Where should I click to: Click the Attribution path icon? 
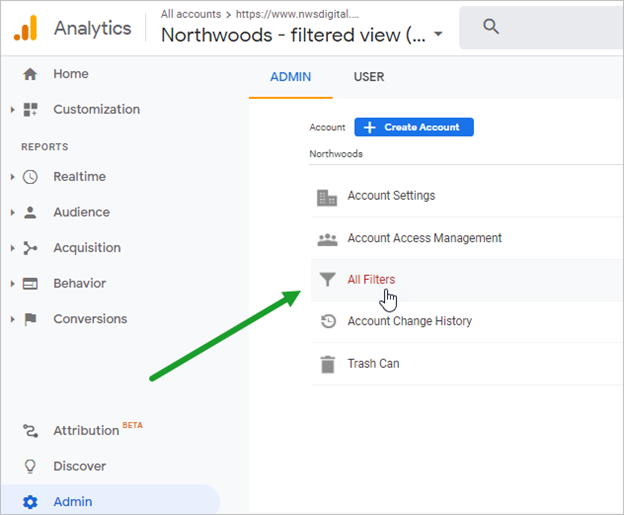[x=30, y=431]
